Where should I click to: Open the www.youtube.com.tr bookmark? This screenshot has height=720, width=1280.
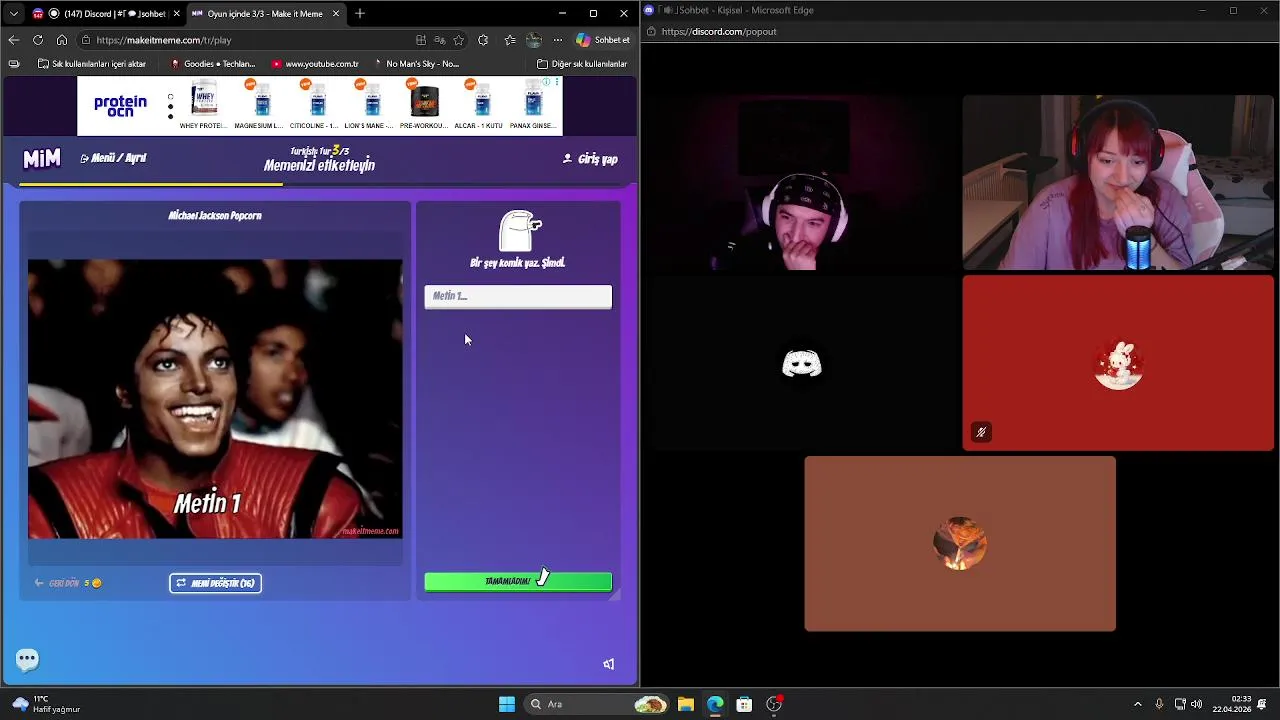coord(314,64)
